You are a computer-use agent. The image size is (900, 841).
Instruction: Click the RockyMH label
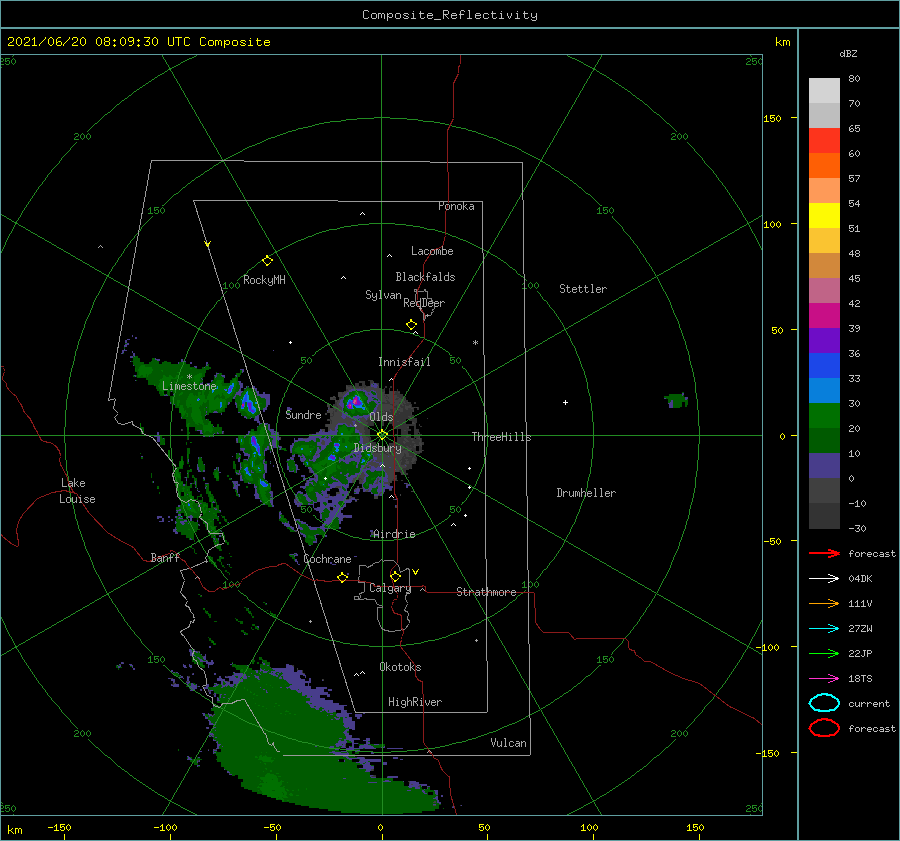(x=264, y=280)
